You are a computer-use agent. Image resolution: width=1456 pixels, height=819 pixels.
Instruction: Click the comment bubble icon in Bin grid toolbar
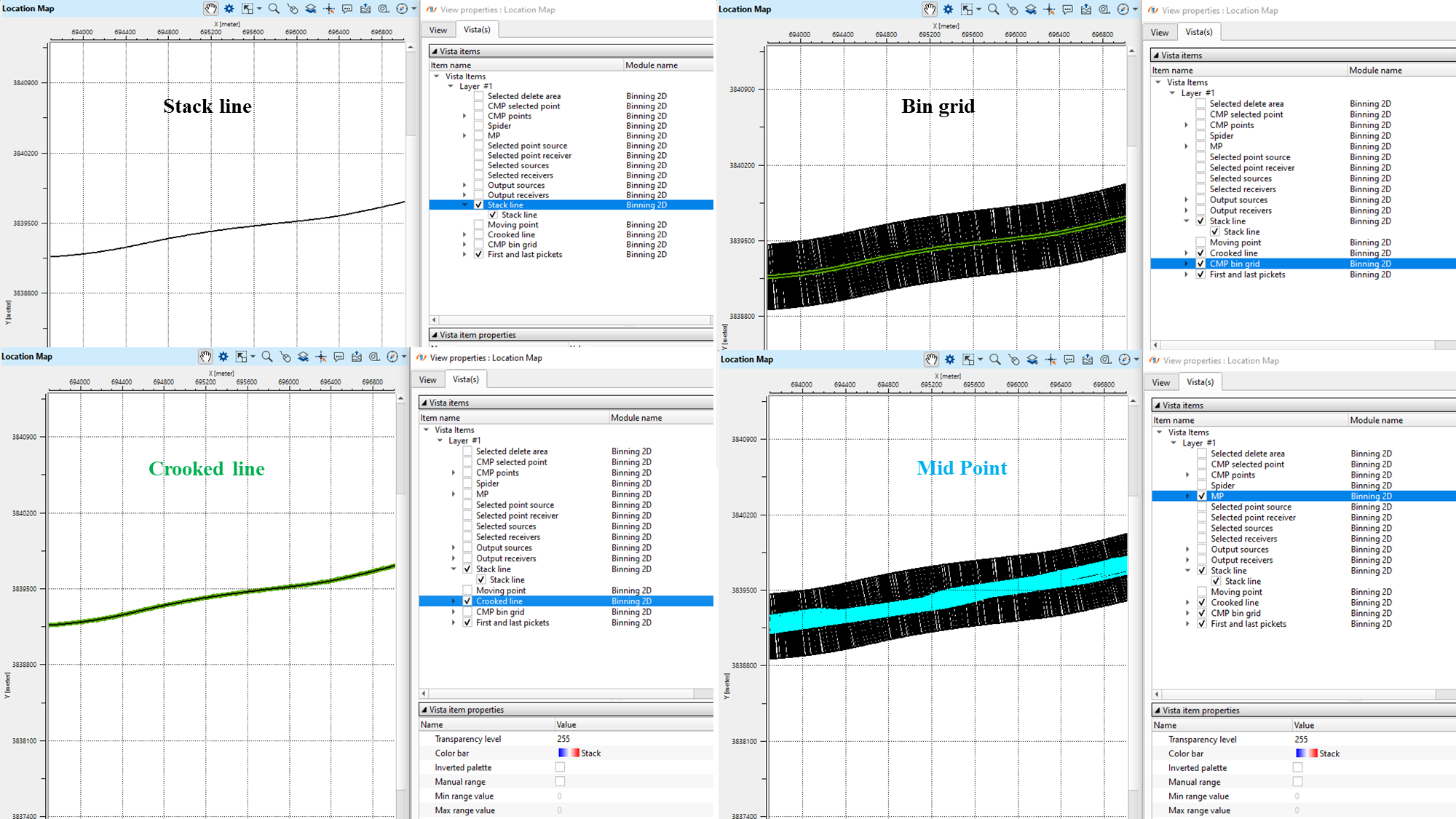[1067, 9]
